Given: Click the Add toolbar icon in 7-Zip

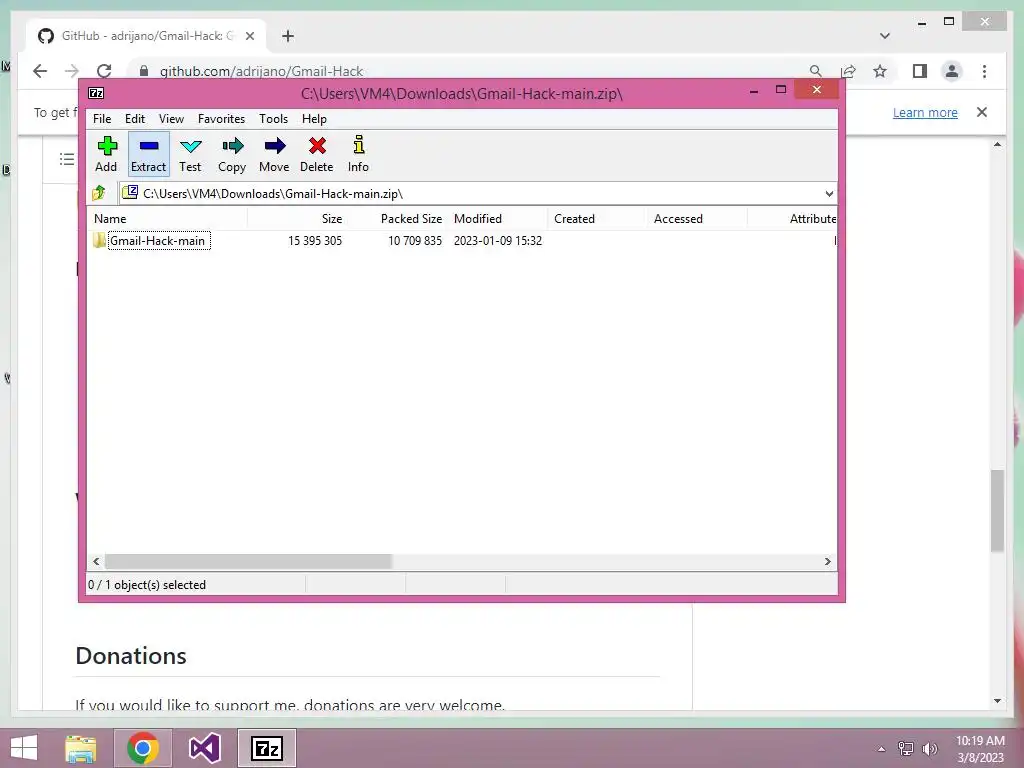Looking at the screenshot, I should (x=106, y=154).
